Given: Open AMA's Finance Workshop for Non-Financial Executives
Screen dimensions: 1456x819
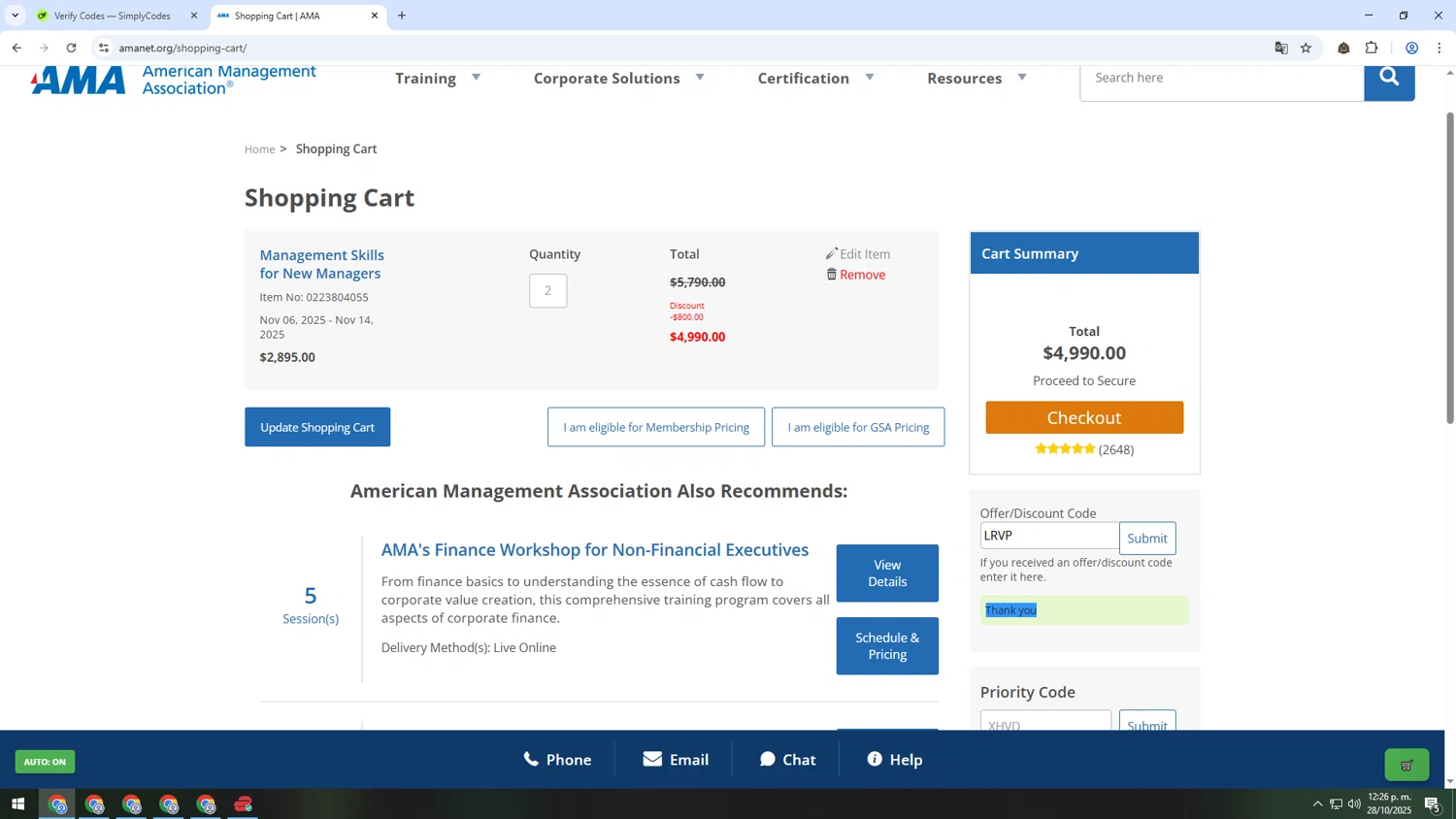Looking at the screenshot, I should (x=595, y=549).
